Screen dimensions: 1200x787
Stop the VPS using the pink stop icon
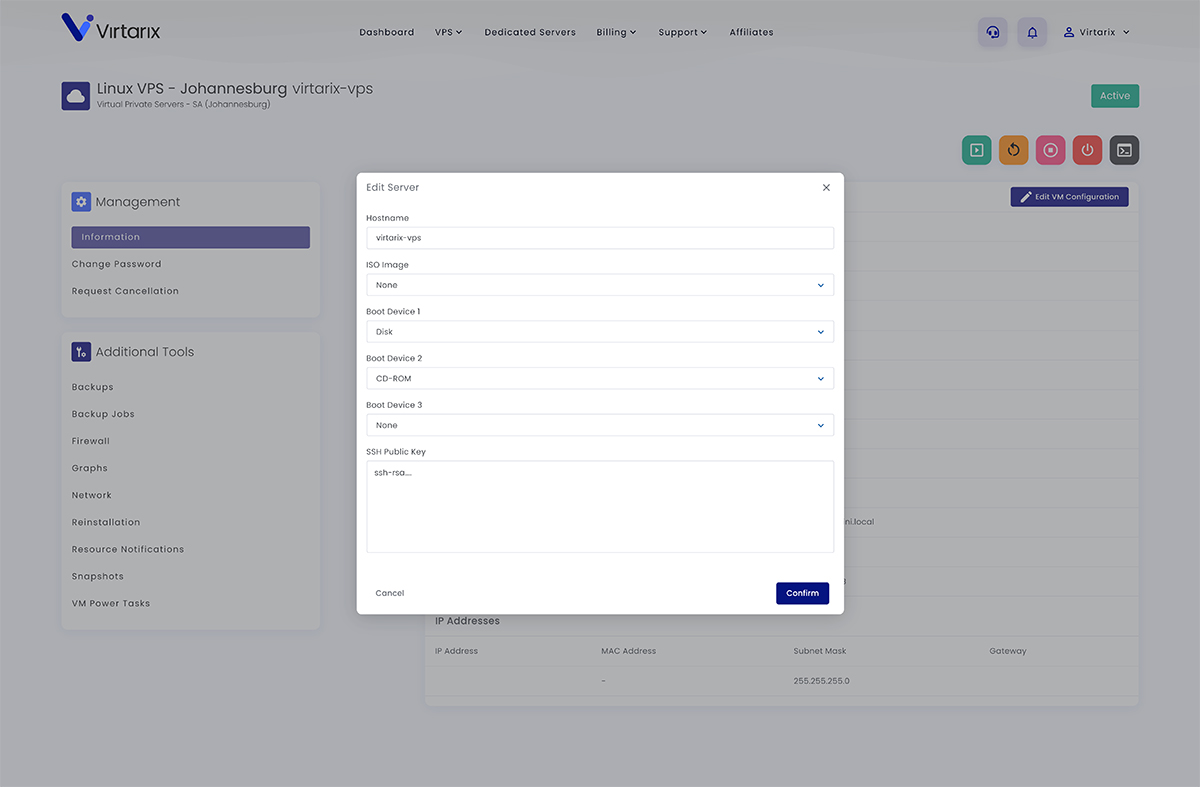point(1050,149)
